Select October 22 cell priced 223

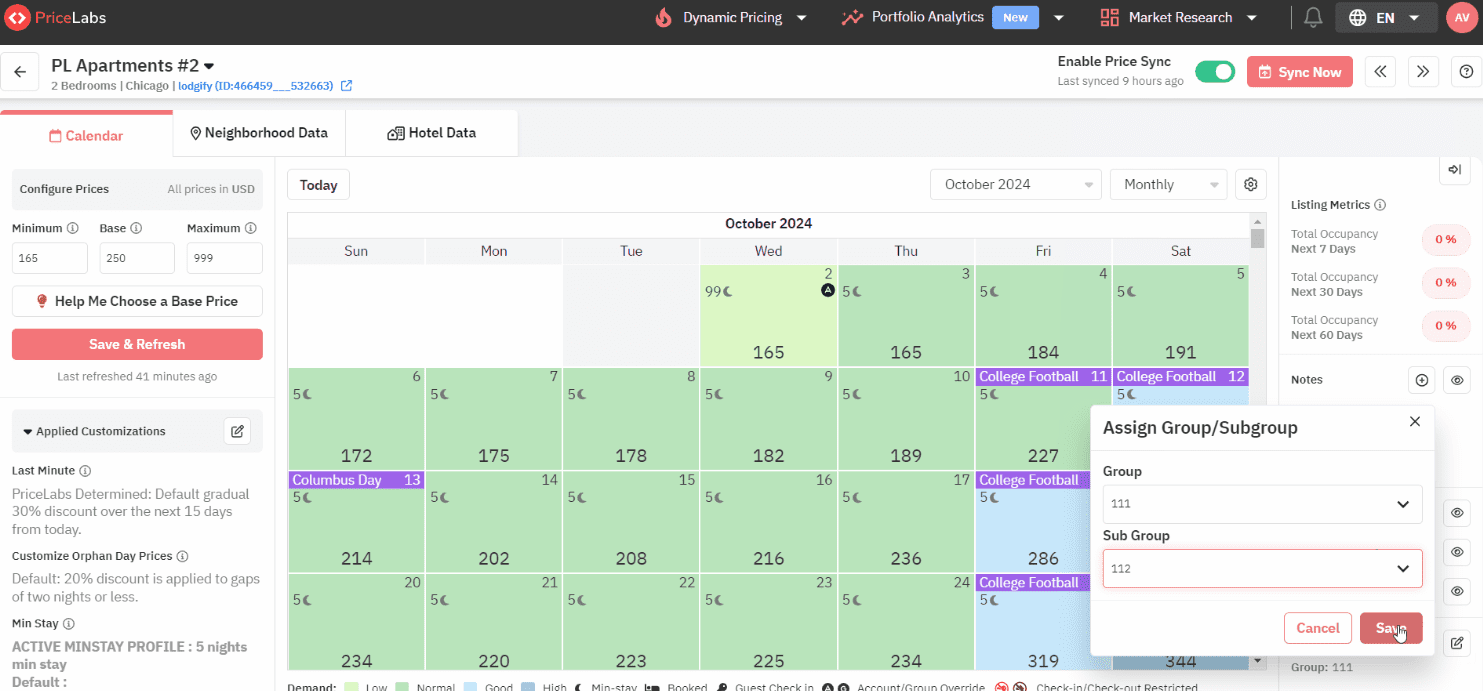[x=631, y=622]
